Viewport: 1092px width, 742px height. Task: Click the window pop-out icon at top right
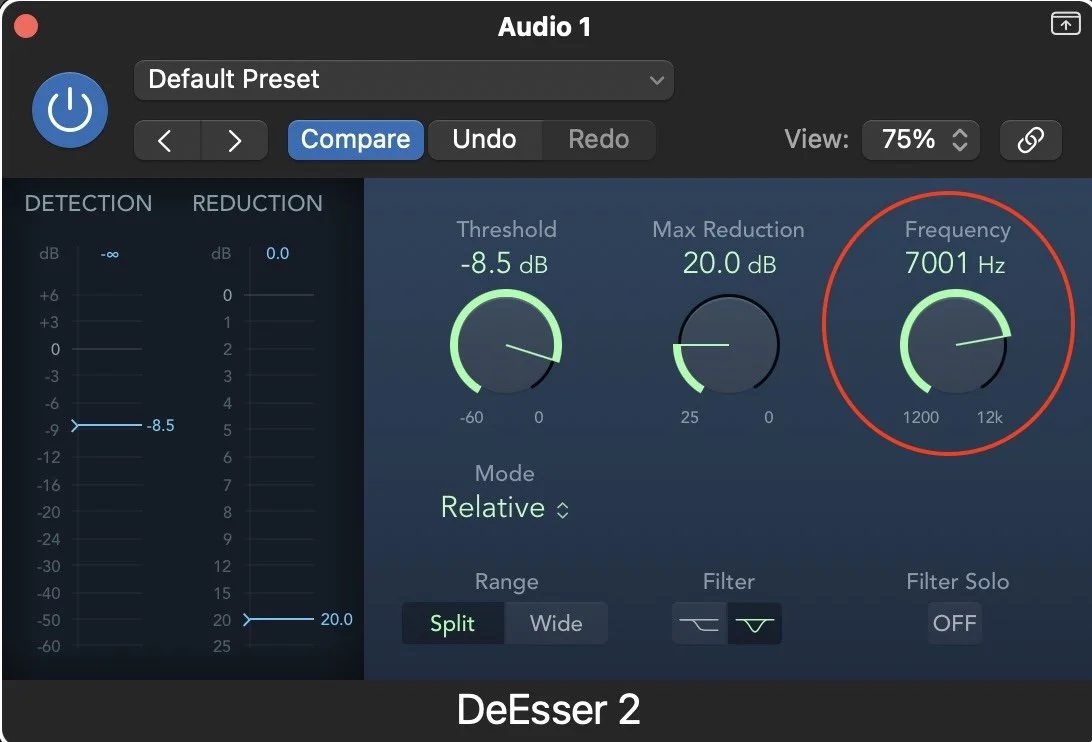coord(1065,24)
